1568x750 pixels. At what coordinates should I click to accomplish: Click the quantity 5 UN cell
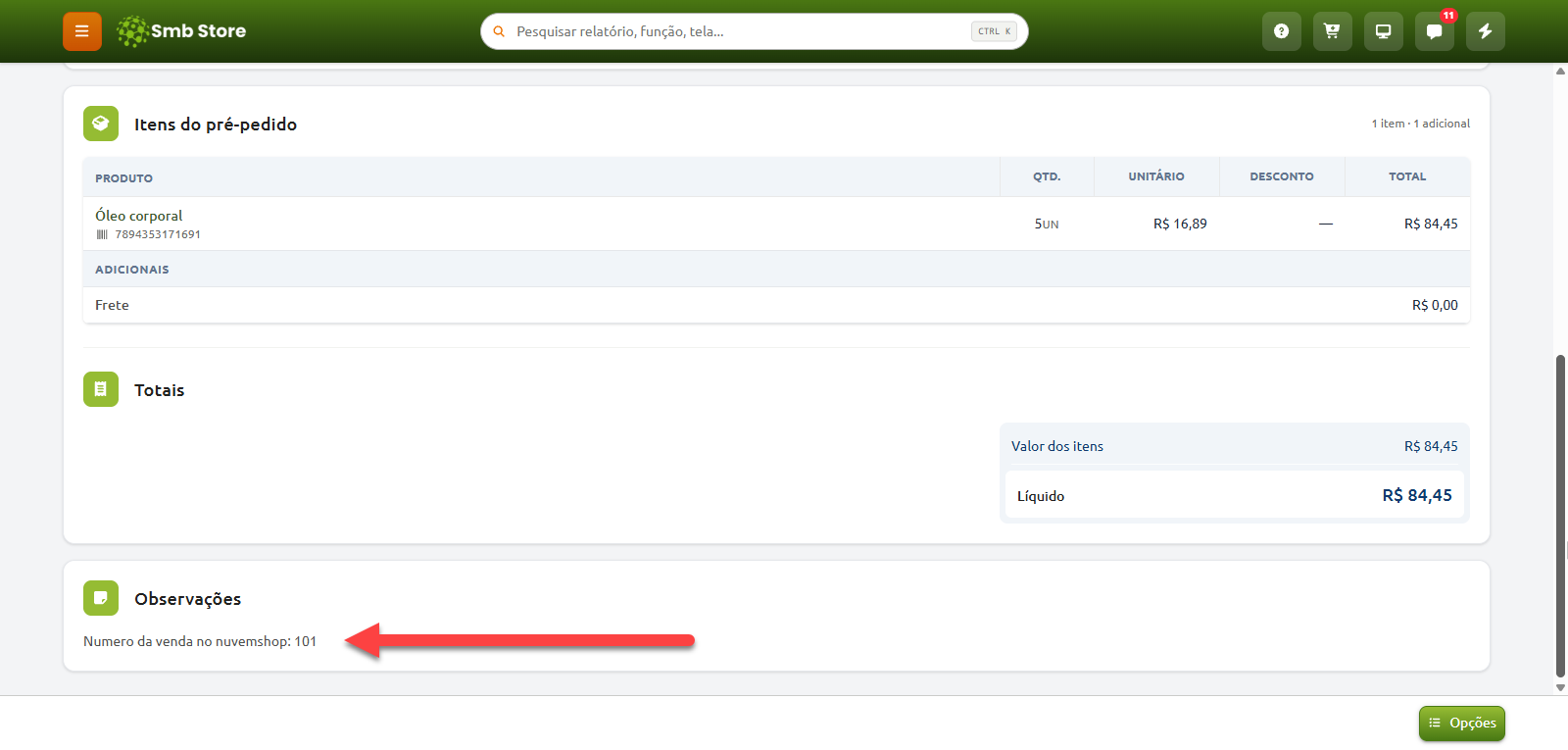pyautogui.click(x=1047, y=224)
